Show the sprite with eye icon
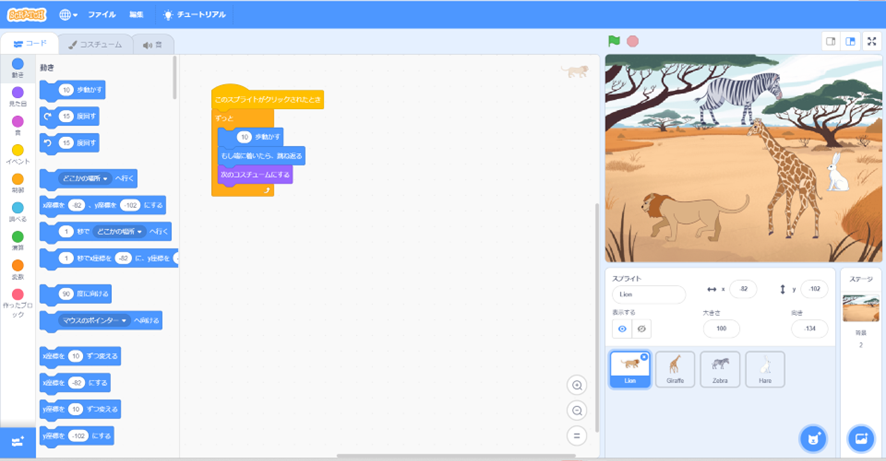The height and width of the screenshot is (461, 886). pos(621,328)
